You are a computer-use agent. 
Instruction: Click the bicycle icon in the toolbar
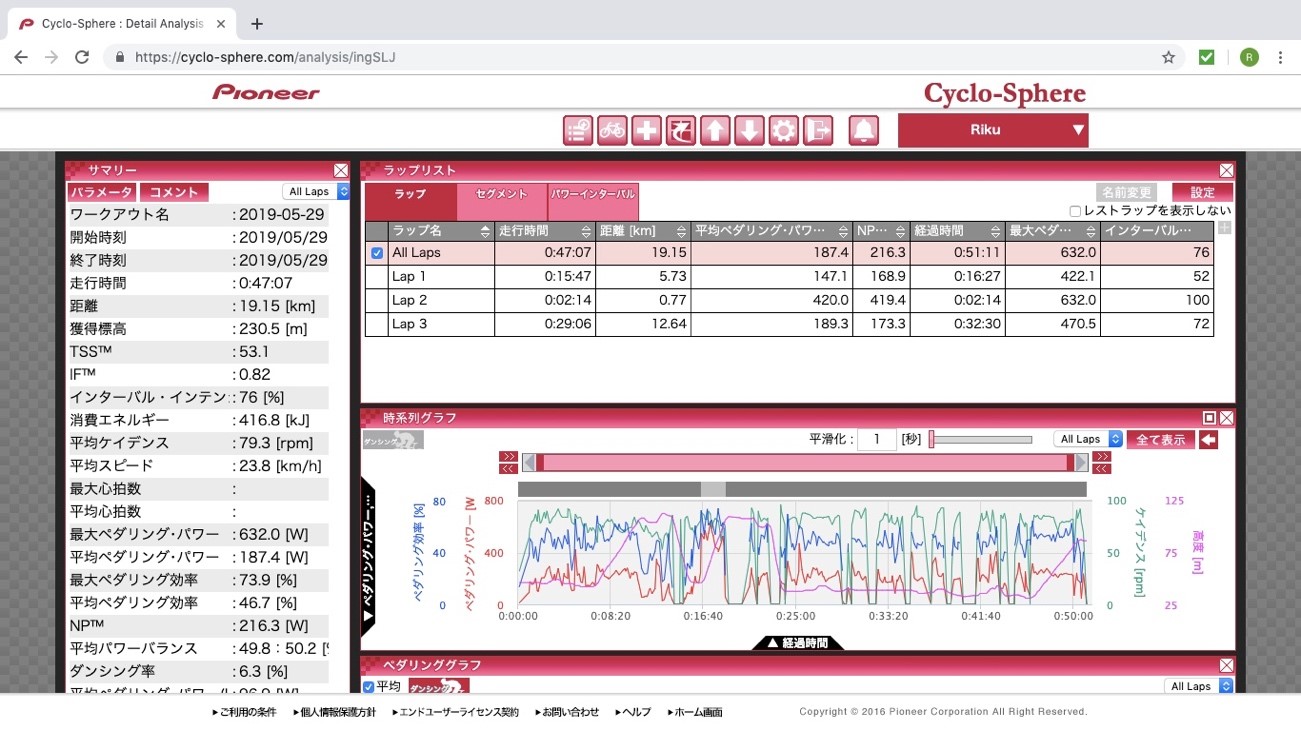click(612, 130)
